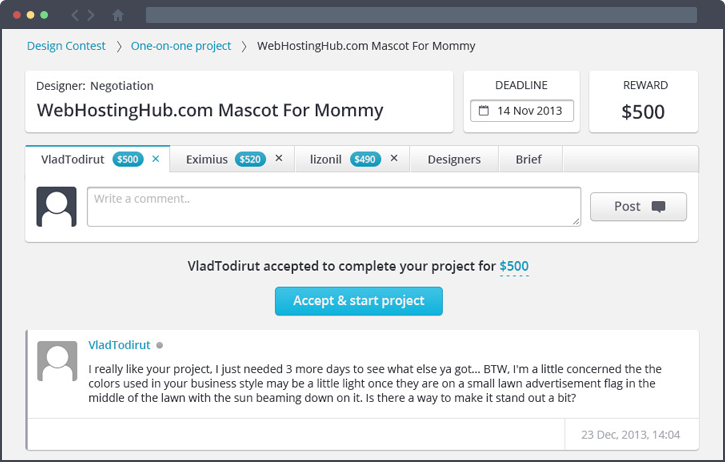The image size is (726, 462).
Task: Open the One-on-one project breadcrumb link
Action: 181,46
